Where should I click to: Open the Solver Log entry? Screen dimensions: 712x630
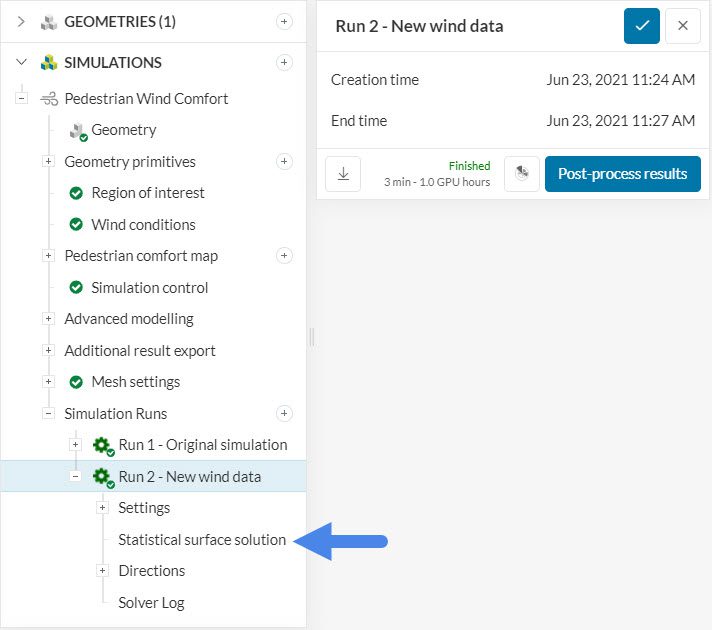151,602
